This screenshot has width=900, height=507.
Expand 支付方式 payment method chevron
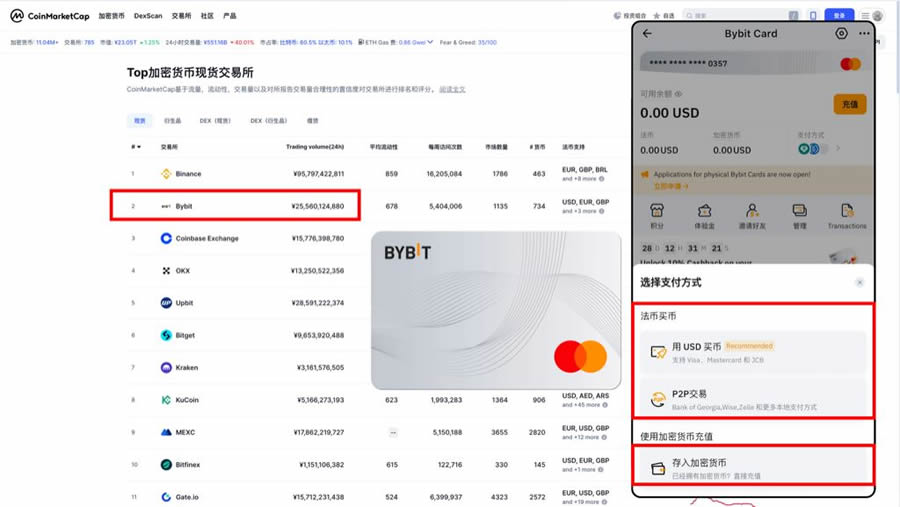coord(838,148)
